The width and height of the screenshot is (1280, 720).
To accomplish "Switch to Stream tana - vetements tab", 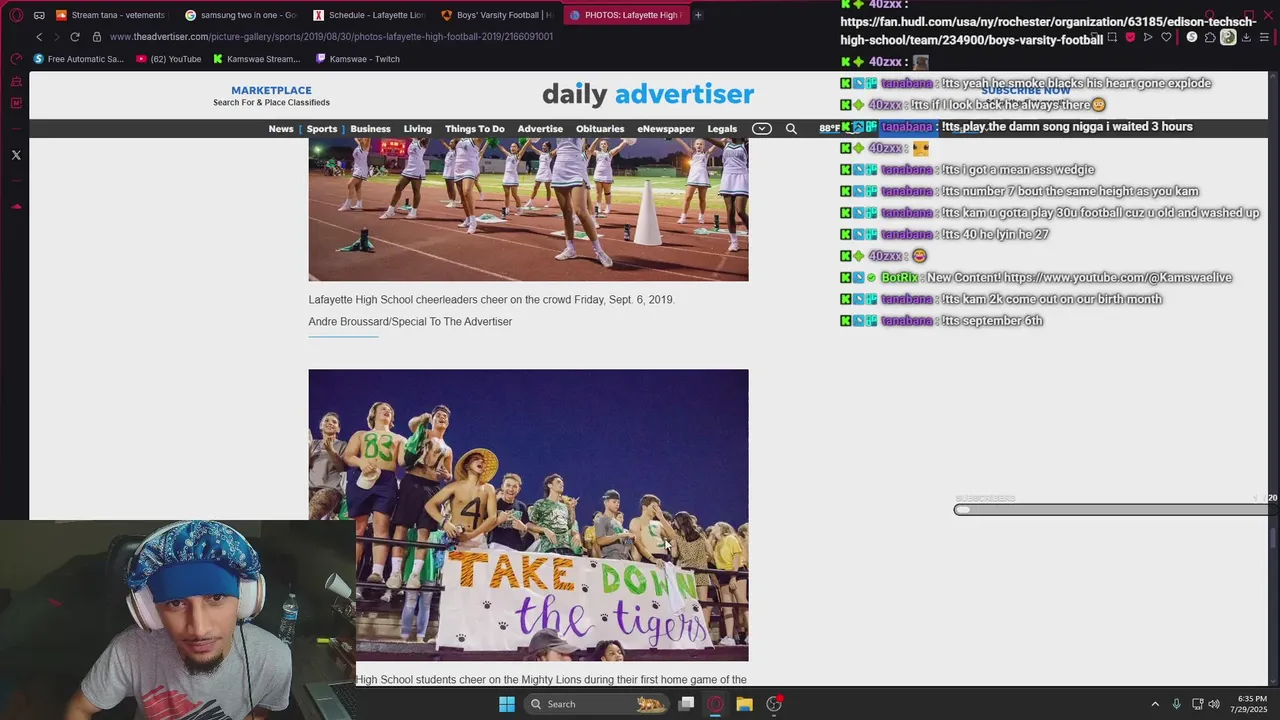I will [110, 15].
